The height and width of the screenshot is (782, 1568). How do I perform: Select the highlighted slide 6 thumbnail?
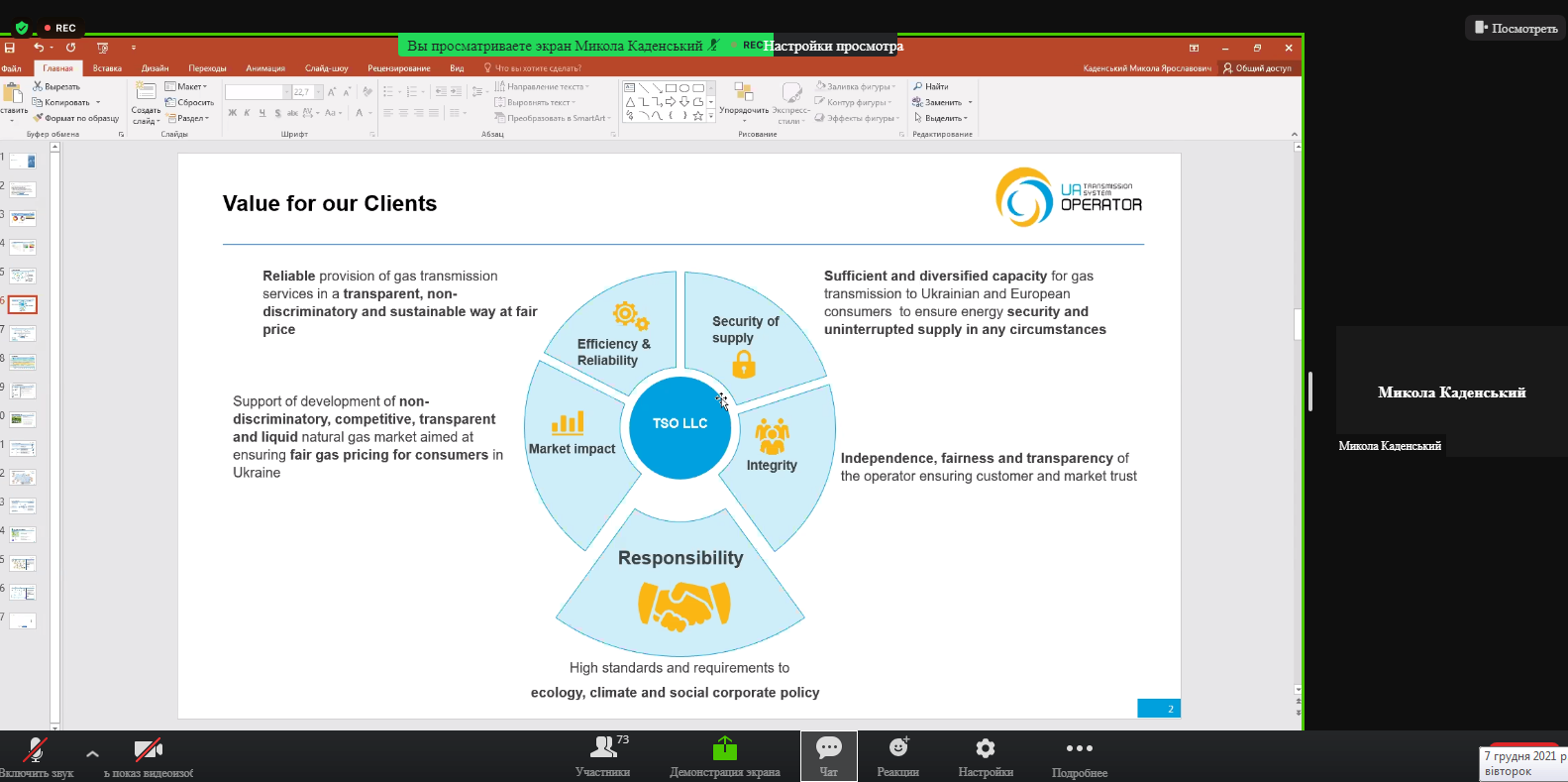pyautogui.click(x=23, y=304)
